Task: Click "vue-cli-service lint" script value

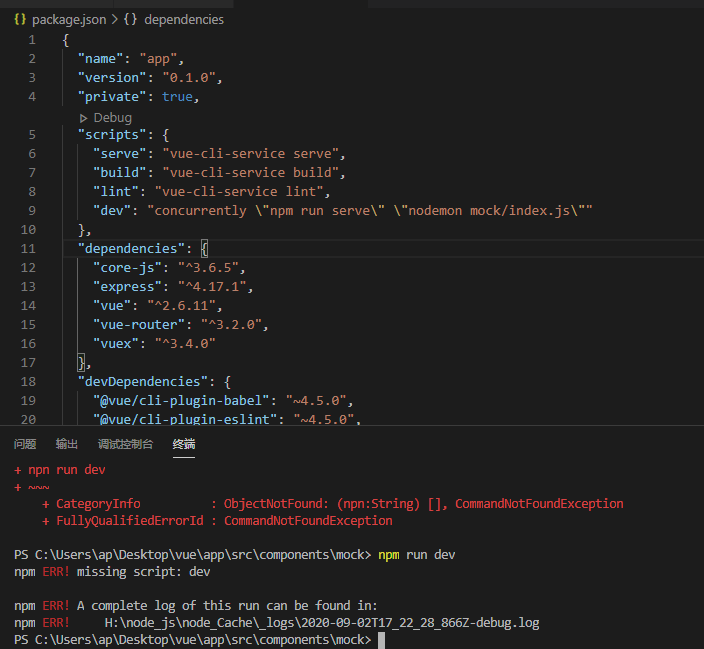Action: point(239,192)
